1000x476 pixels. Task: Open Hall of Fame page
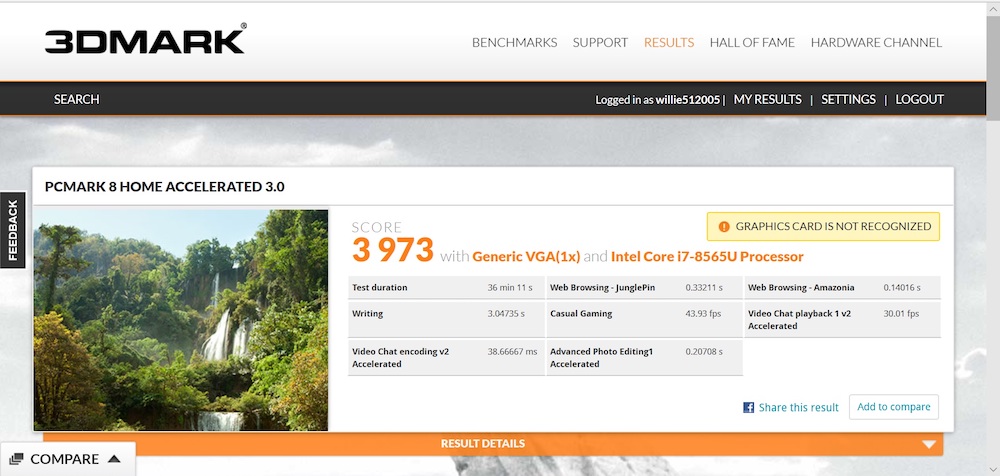[x=752, y=43]
